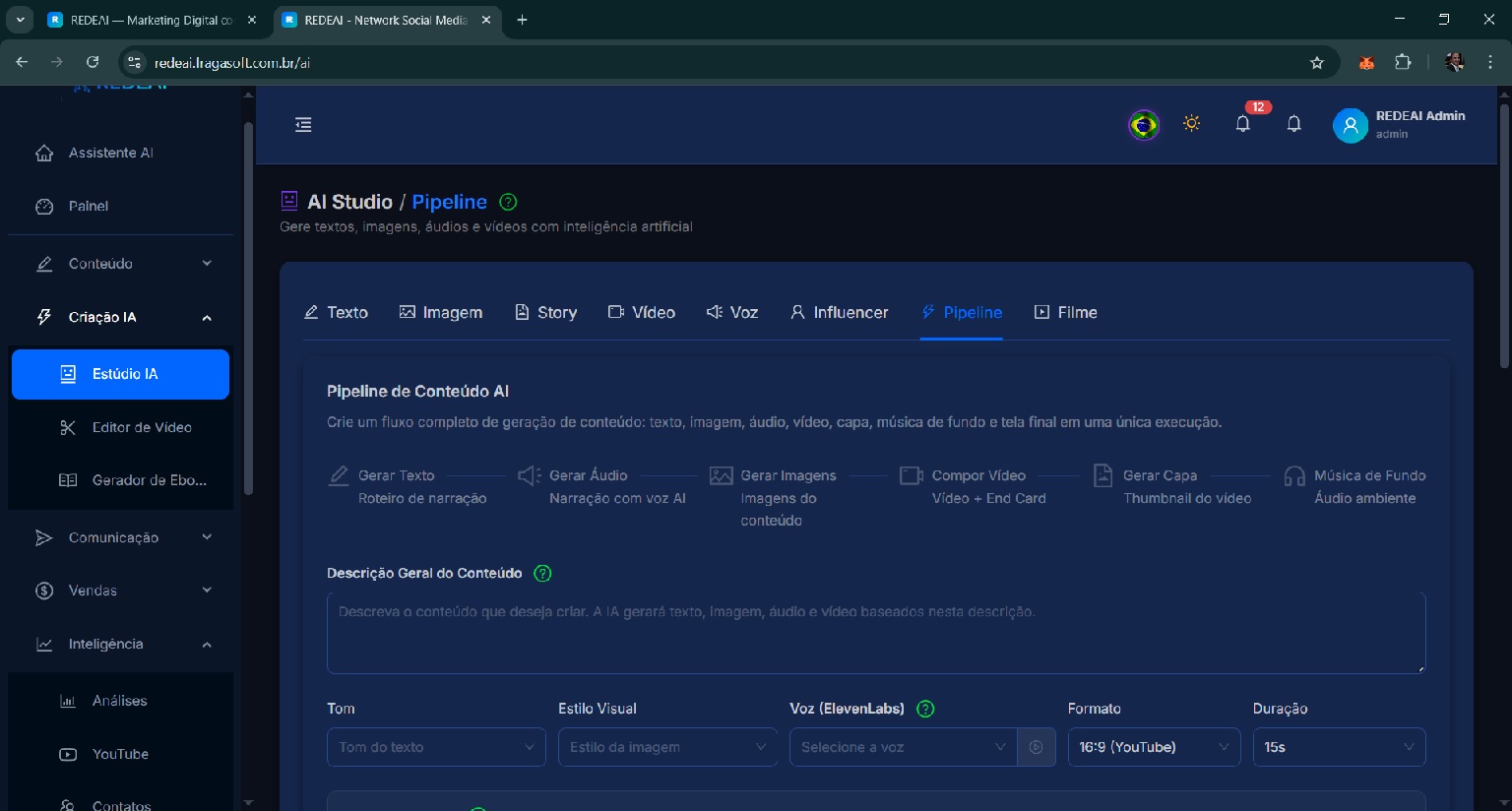Open REDEAI Admin user avatar
Viewport: 1512px width, 811px height.
(1351, 125)
